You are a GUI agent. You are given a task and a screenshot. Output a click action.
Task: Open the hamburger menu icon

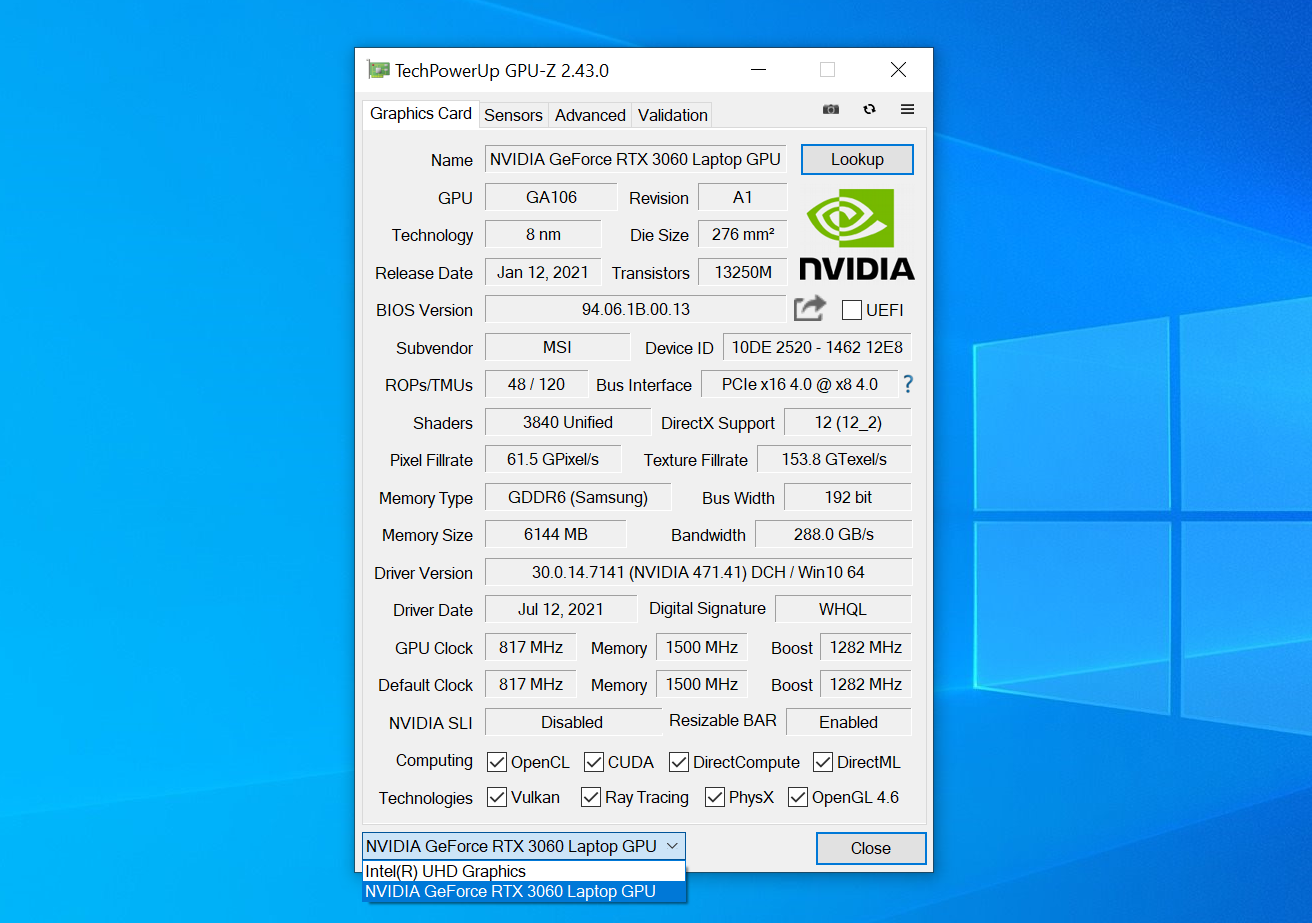tap(907, 109)
